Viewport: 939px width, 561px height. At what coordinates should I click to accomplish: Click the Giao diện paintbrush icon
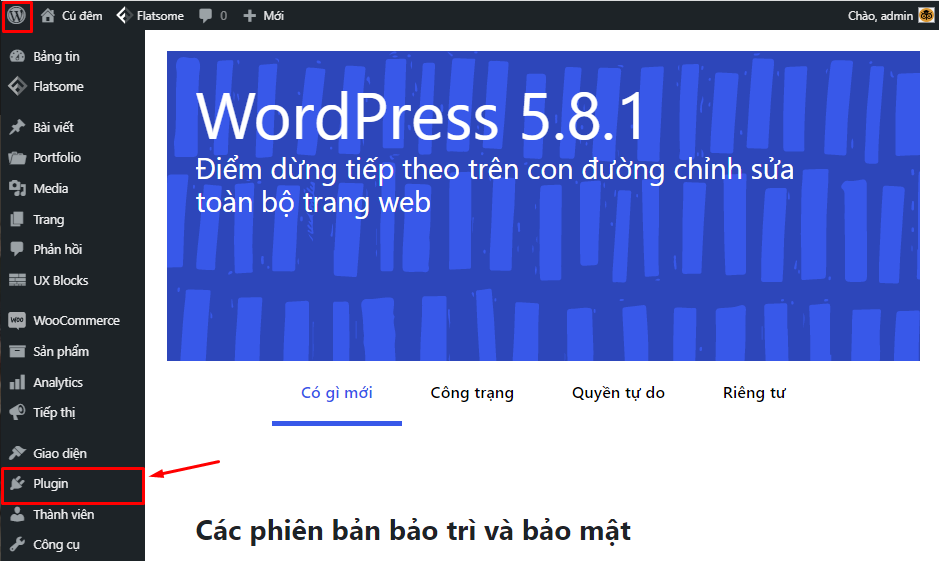[x=17, y=453]
